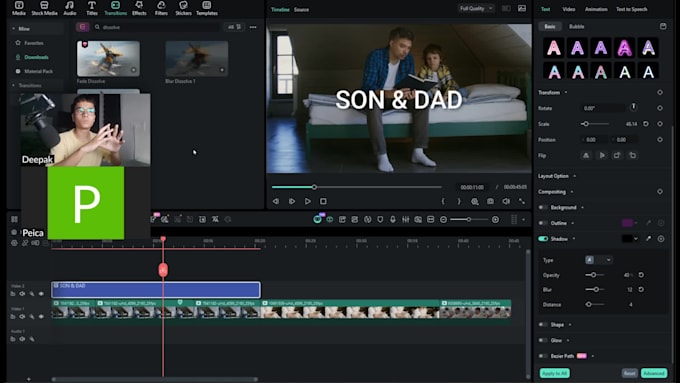
Task: Click the Apply to All button
Action: 555,373
